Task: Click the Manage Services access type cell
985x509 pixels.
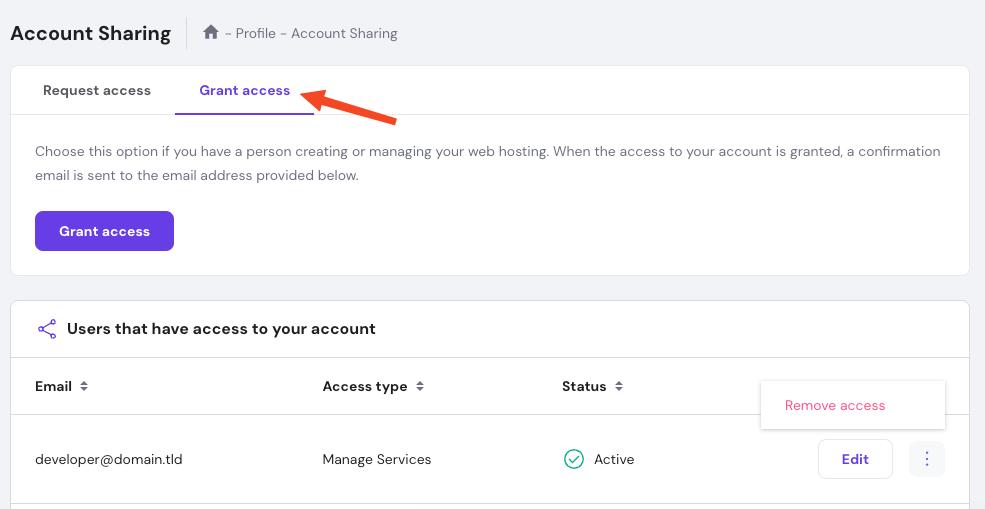Action: click(x=377, y=460)
